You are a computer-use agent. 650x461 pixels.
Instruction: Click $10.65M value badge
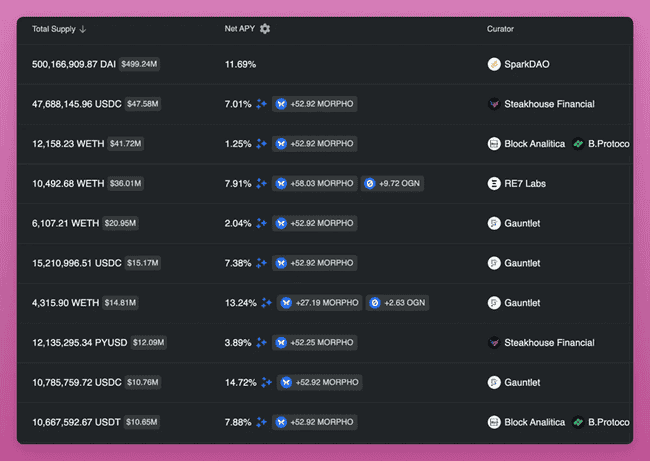(142, 422)
